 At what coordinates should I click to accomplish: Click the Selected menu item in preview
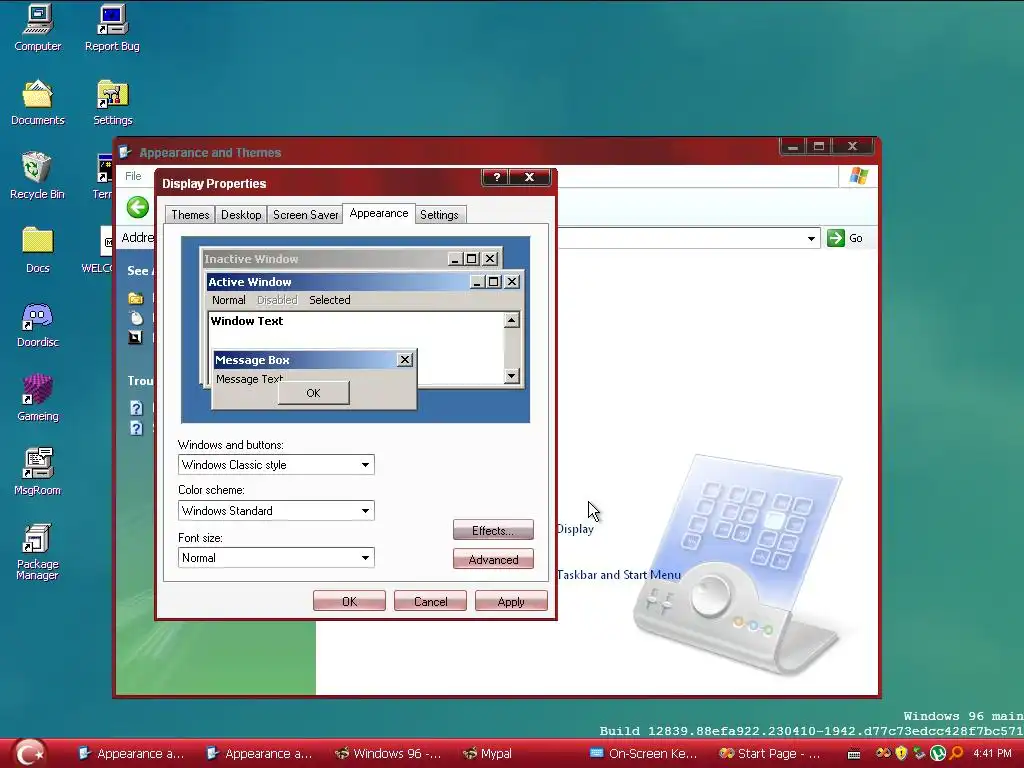click(x=330, y=300)
